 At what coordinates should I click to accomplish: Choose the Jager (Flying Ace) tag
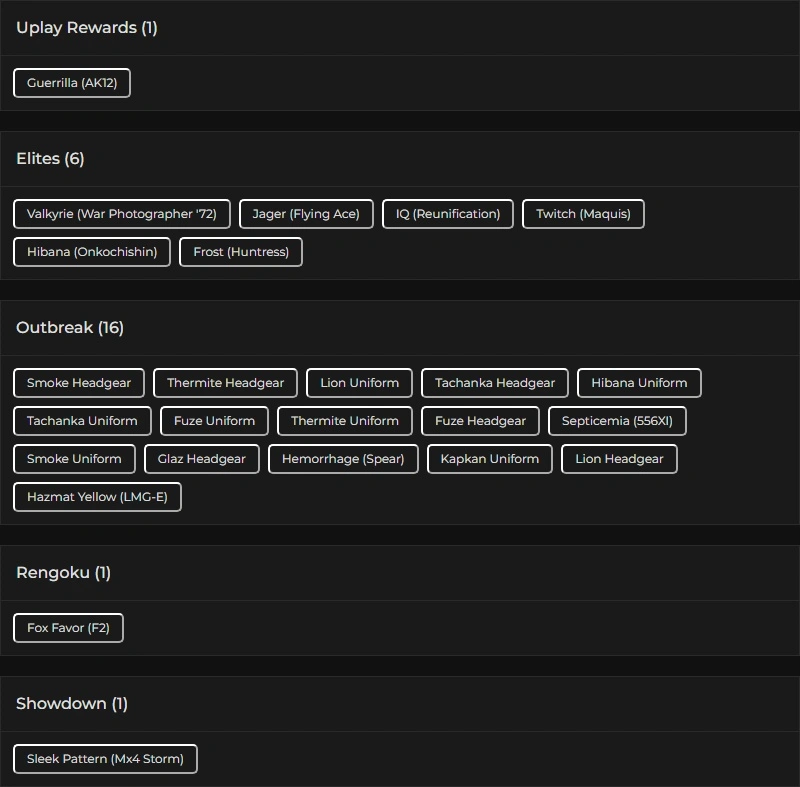pos(306,214)
